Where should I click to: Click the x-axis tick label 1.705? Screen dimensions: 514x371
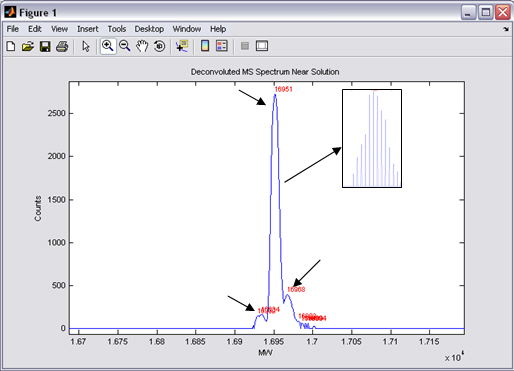point(352,342)
